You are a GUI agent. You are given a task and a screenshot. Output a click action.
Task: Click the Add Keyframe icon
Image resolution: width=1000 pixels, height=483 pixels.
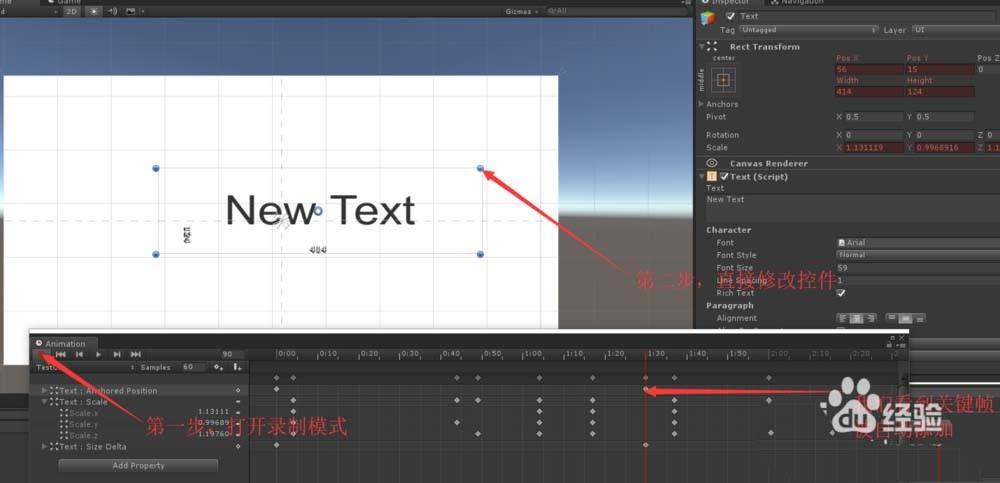[x=218, y=368]
